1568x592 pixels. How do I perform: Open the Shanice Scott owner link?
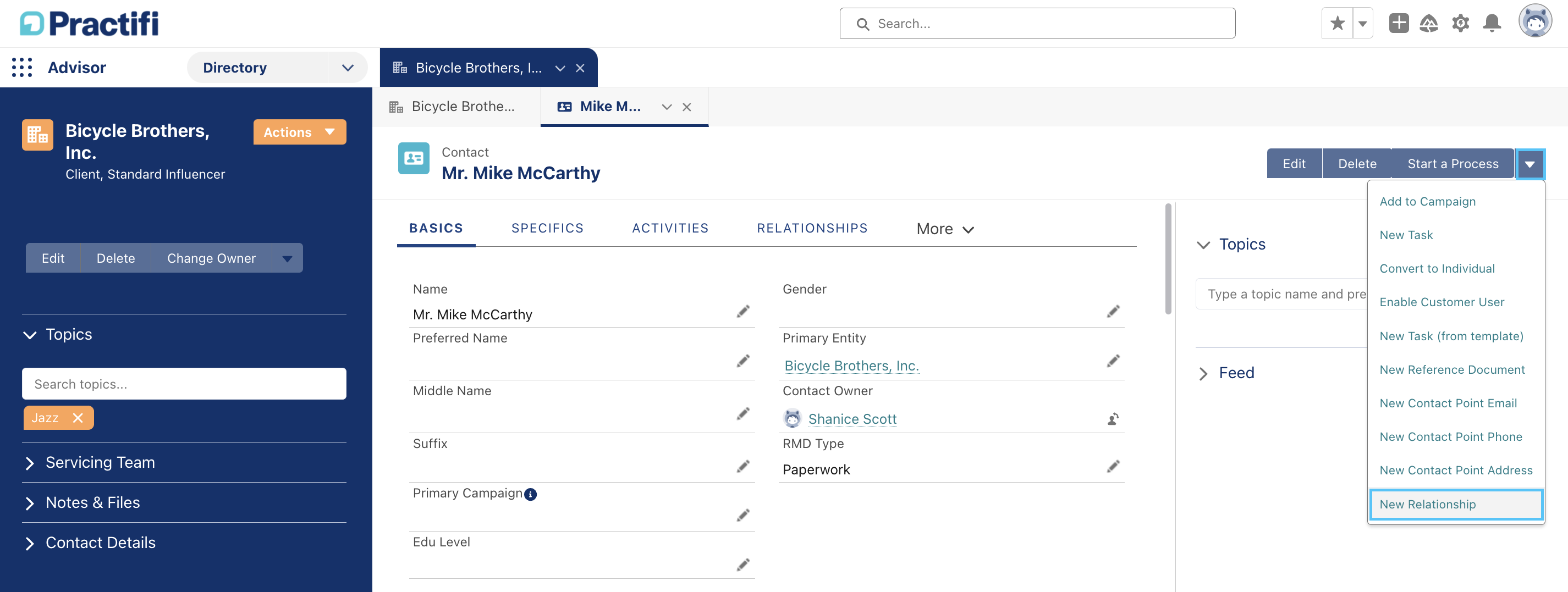(852, 419)
